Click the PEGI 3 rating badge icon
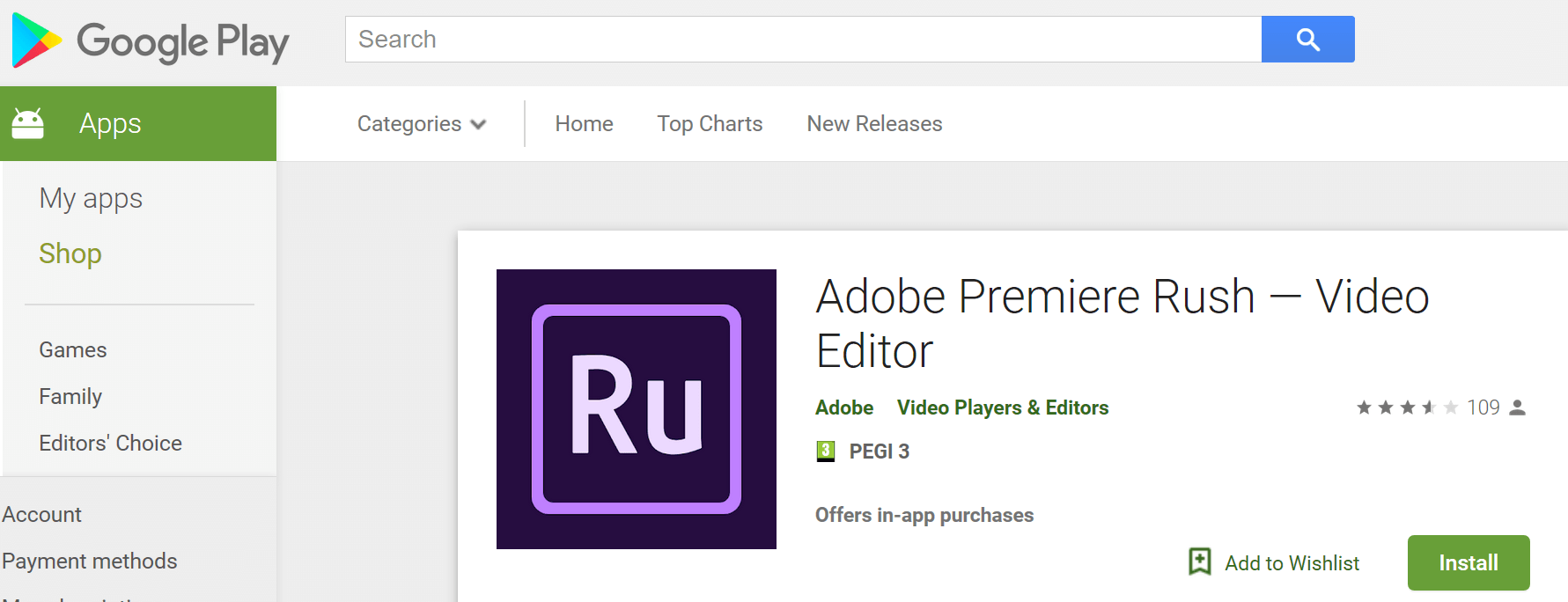Screen dimensions: 1568x602 coord(825,451)
